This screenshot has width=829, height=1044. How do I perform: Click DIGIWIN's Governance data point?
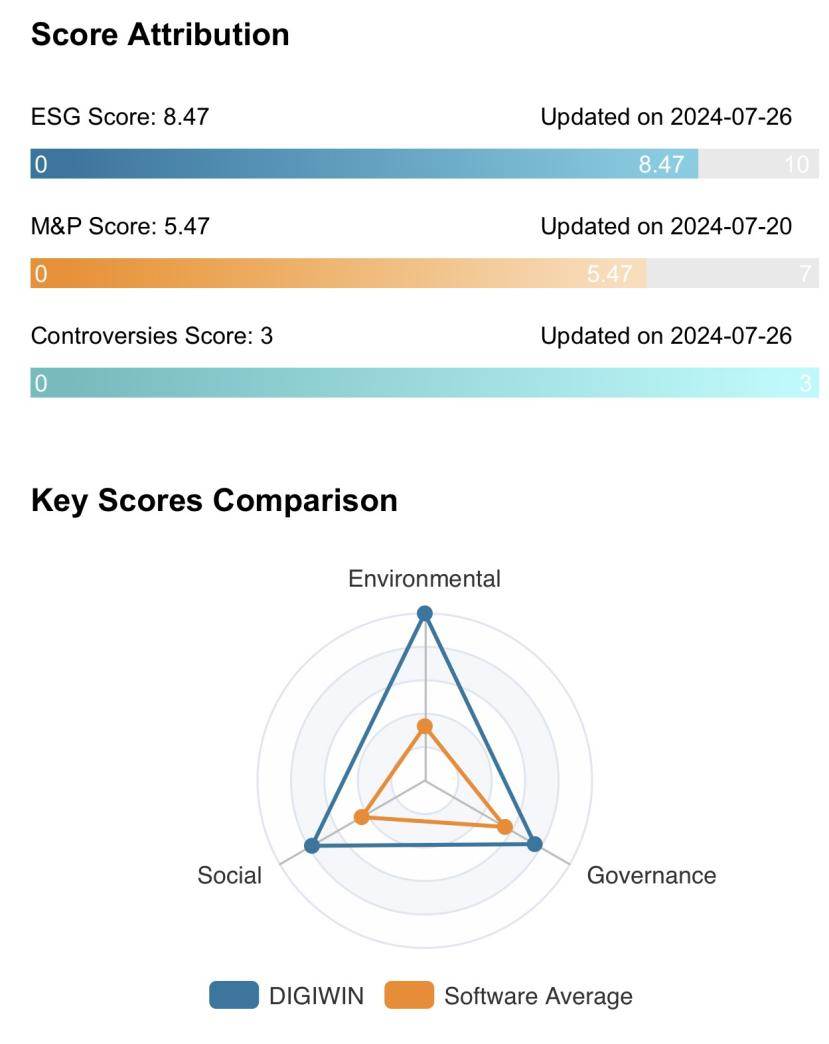pos(535,844)
